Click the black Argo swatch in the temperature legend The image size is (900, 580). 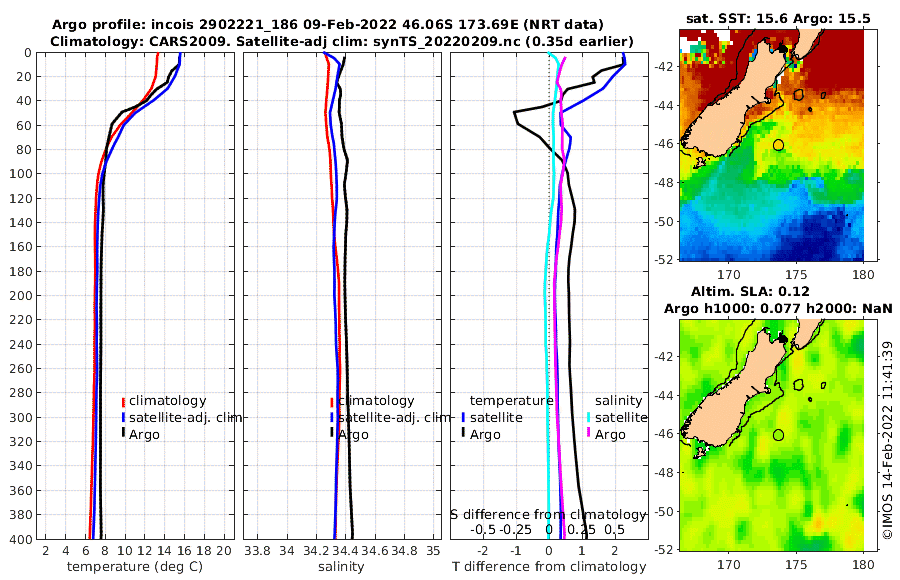tap(123, 433)
